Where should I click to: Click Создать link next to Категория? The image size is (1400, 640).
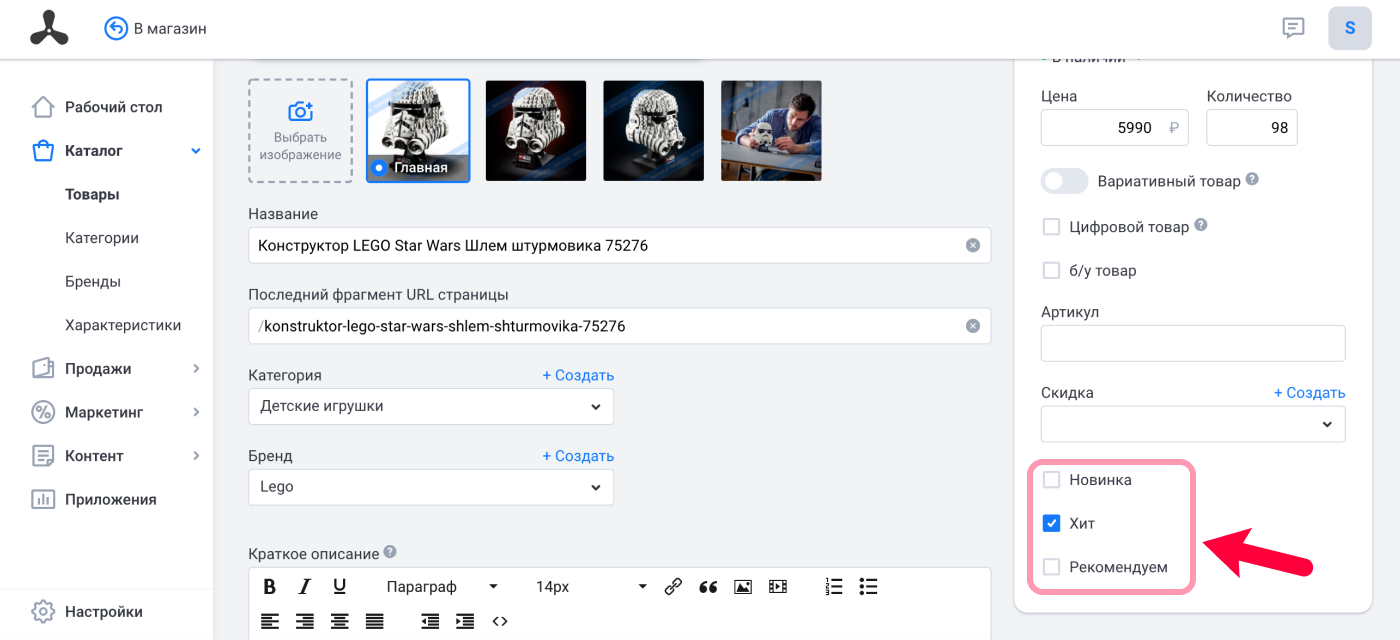[x=578, y=375]
